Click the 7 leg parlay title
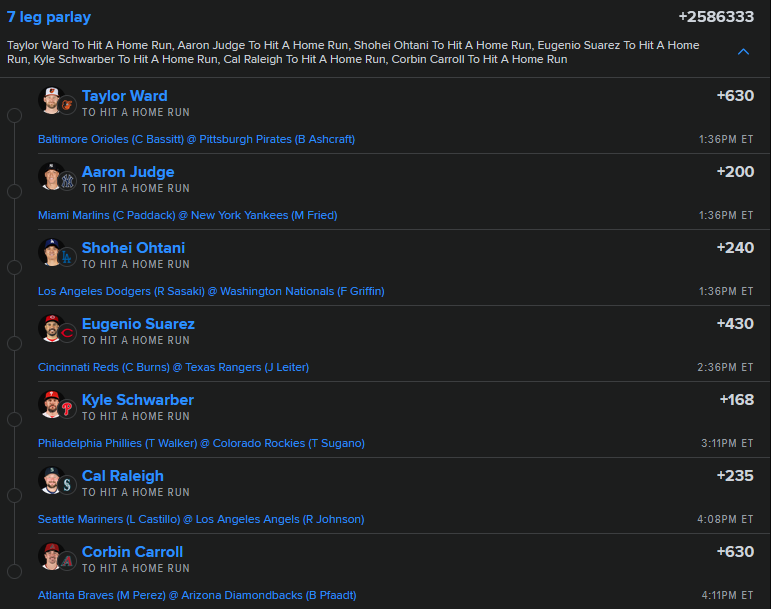 pyautogui.click(x=49, y=17)
